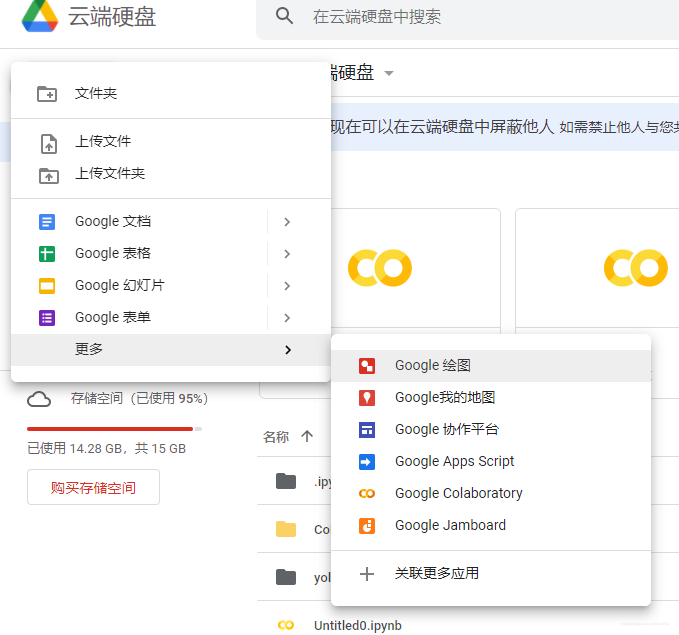The height and width of the screenshot is (635, 679).
Task: Select 上传文件夹 from the menu
Action: coord(171,174)
